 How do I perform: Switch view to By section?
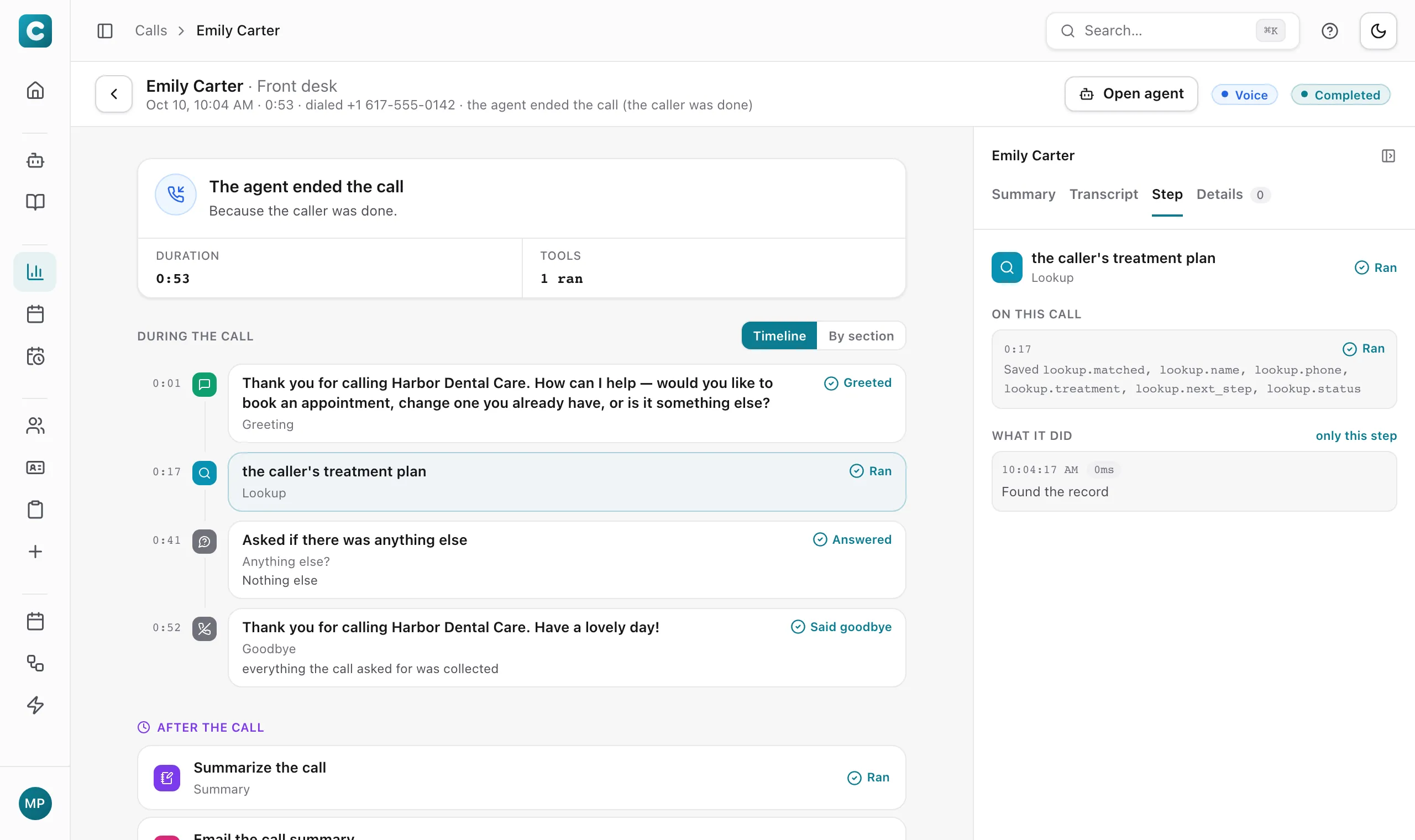(x=861, y=335)
